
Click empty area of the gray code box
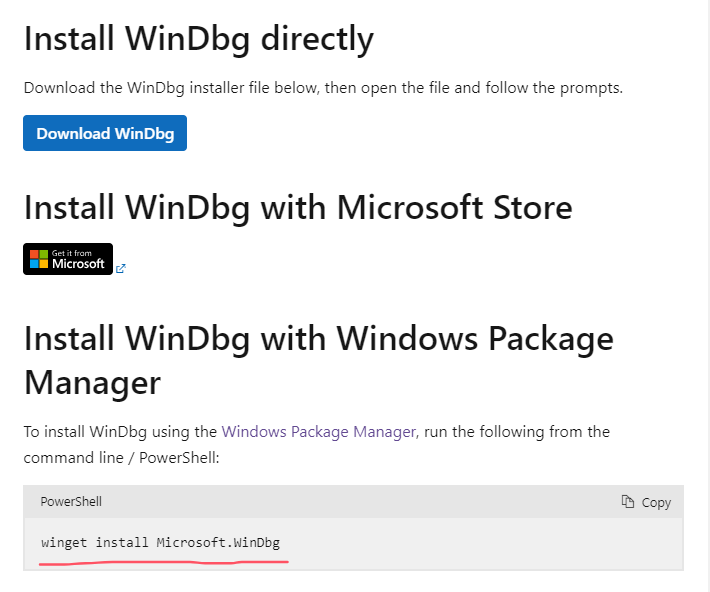pos(480,543)
